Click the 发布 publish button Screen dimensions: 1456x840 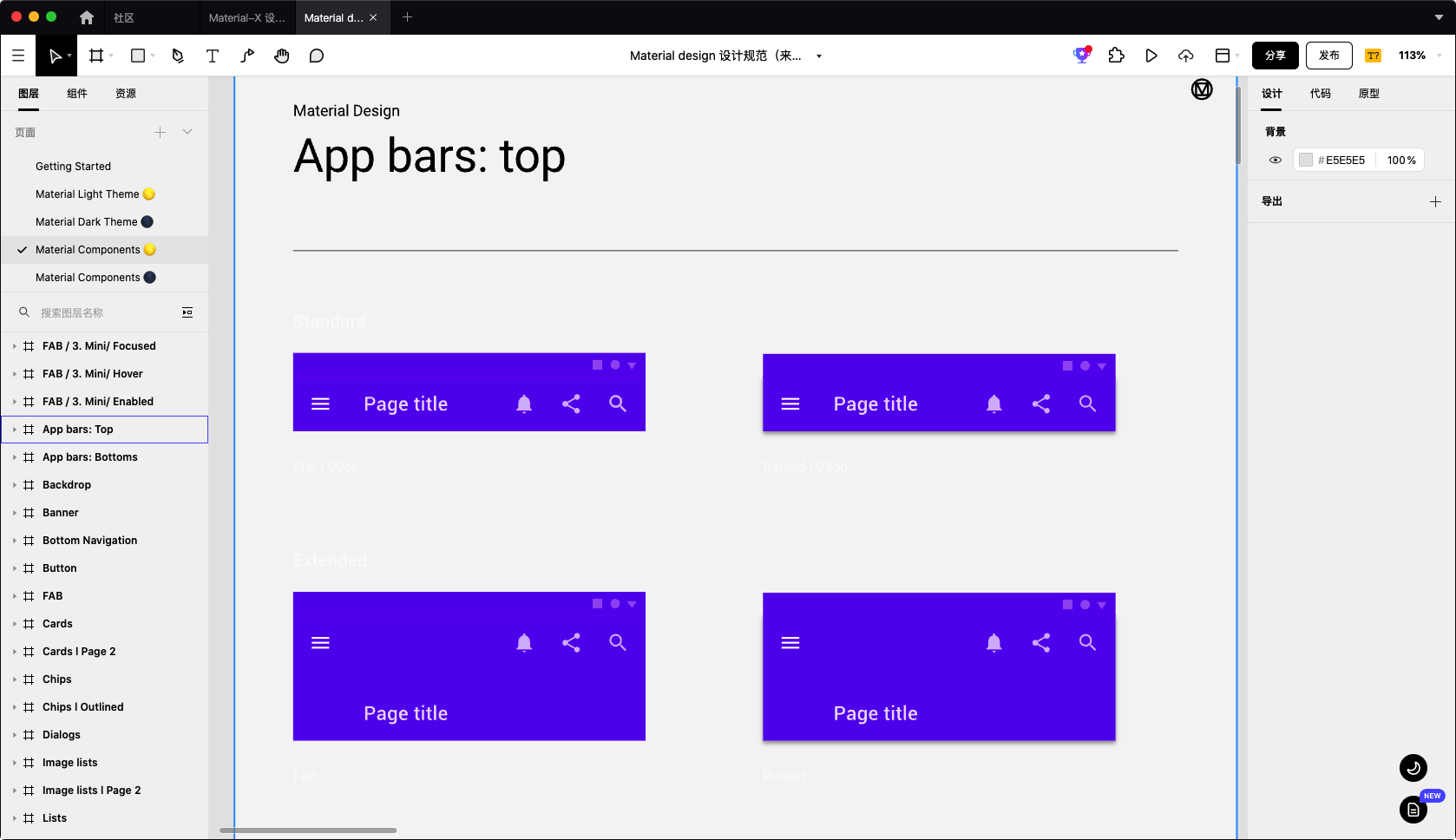click(1329, 56)
